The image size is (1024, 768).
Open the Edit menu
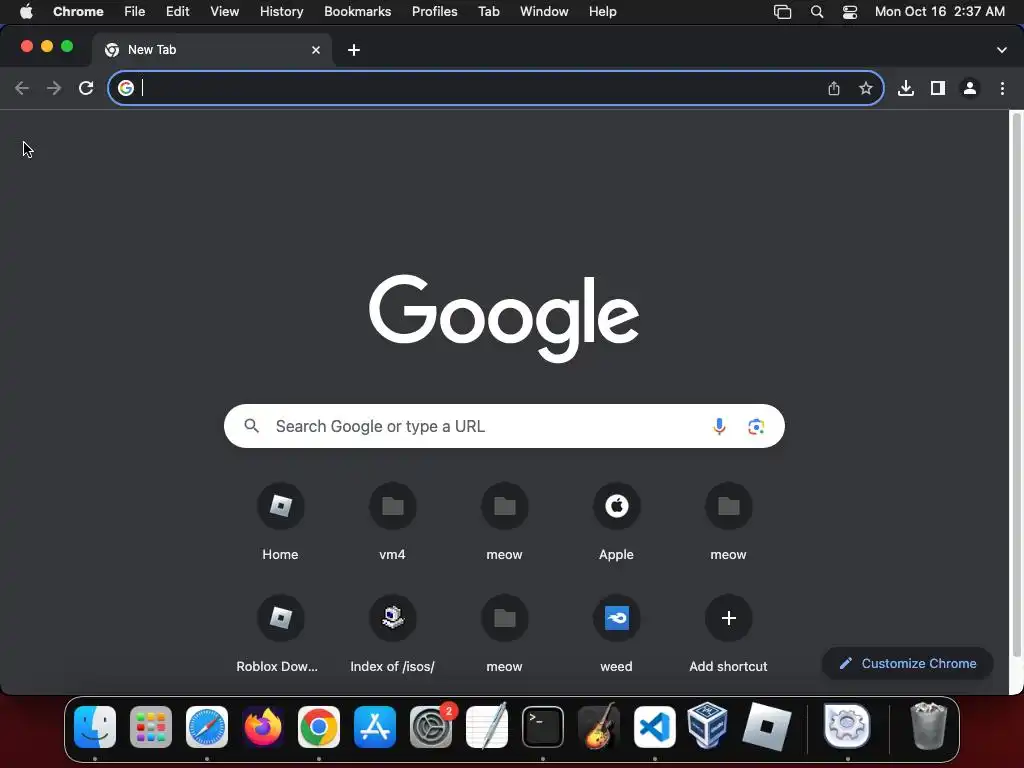(177, 12)
